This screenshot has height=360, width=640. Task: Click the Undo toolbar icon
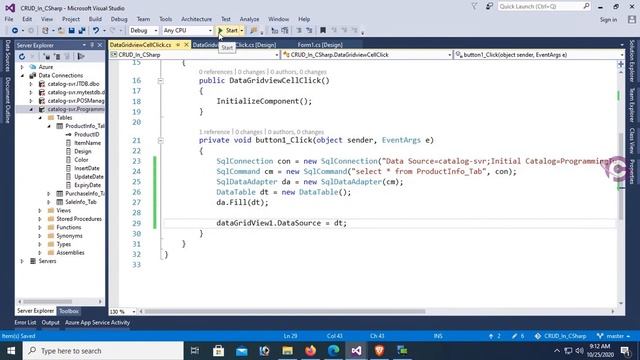96,31
